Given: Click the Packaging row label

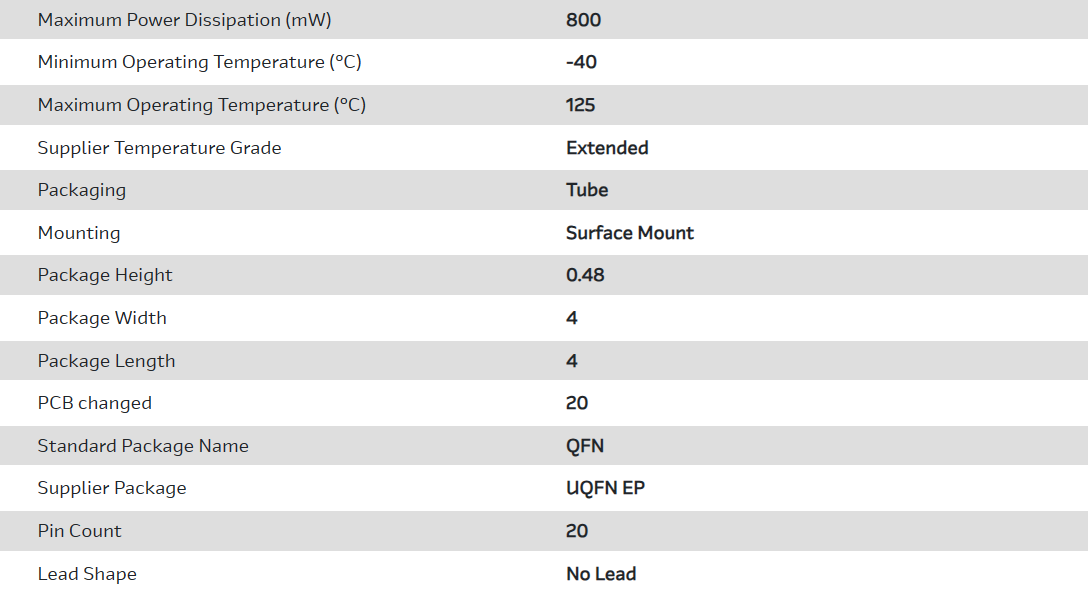Looking at the screenshot, I should click(x=82, y=190).
